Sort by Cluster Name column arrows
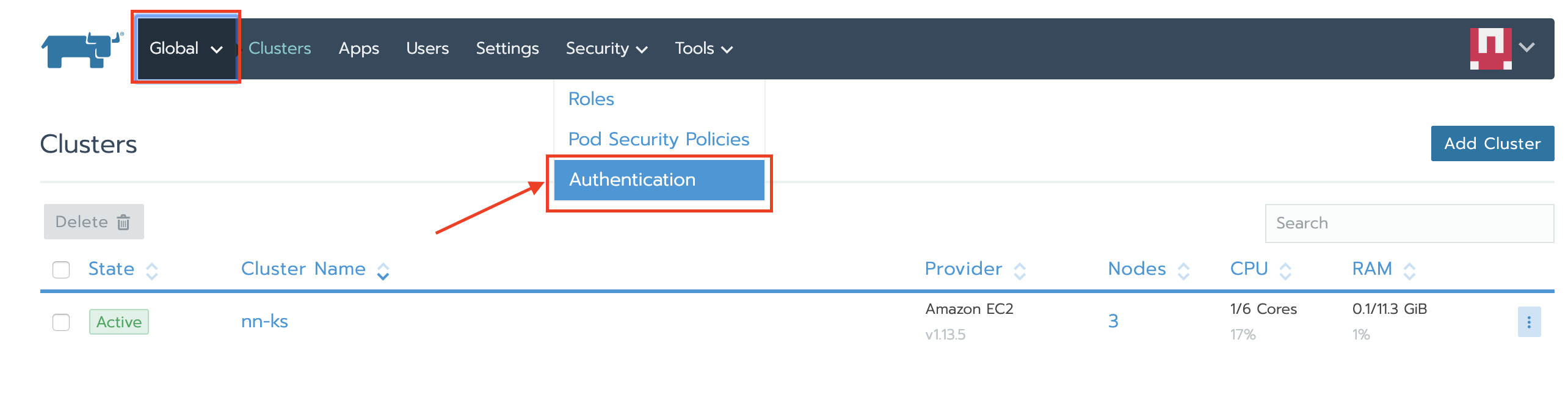The height and width of the screenshot is (403, 1568). (383, 270)
